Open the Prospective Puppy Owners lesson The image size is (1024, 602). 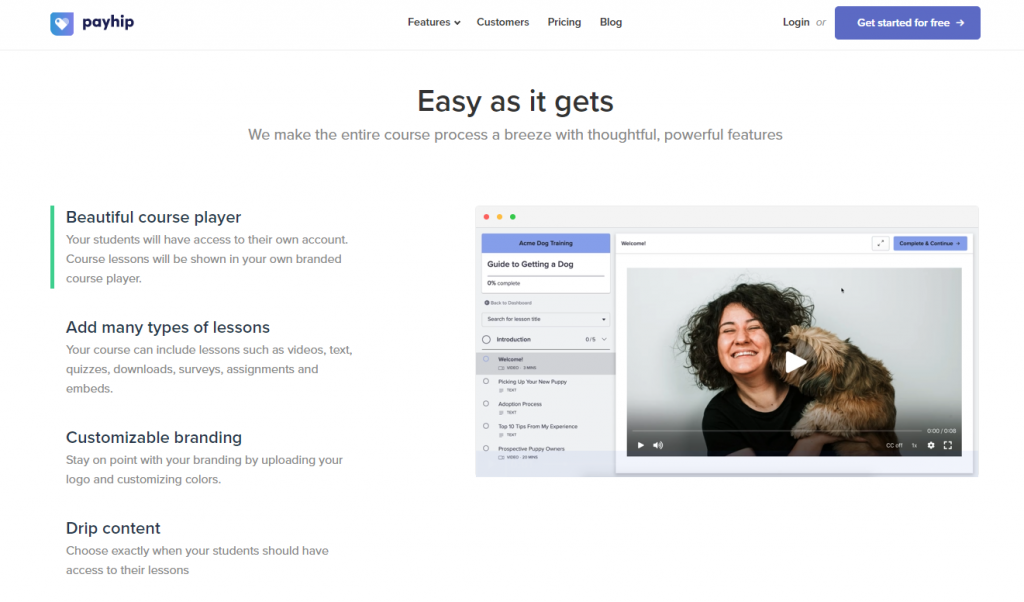coord(531,449)
